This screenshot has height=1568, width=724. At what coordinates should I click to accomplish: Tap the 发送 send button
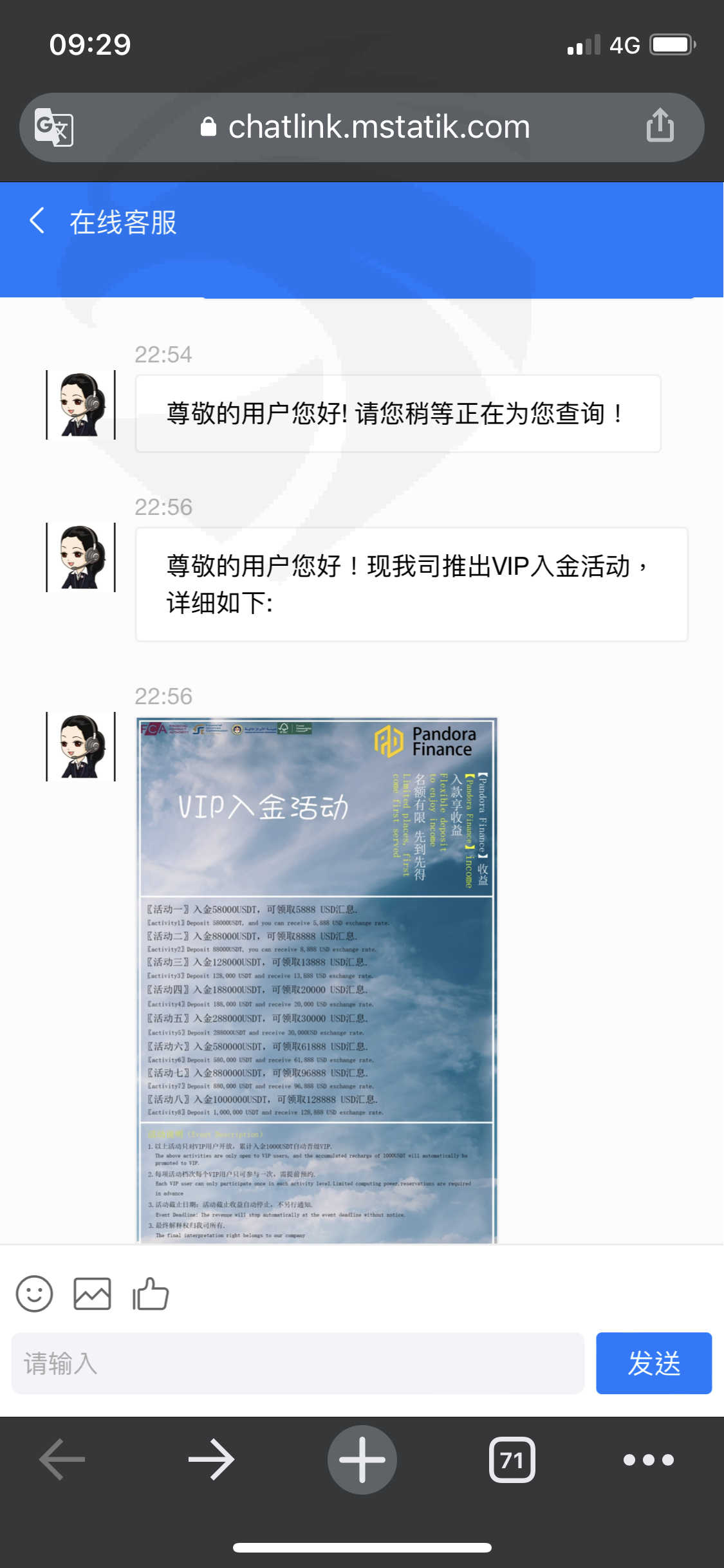tap(654, 1363)
